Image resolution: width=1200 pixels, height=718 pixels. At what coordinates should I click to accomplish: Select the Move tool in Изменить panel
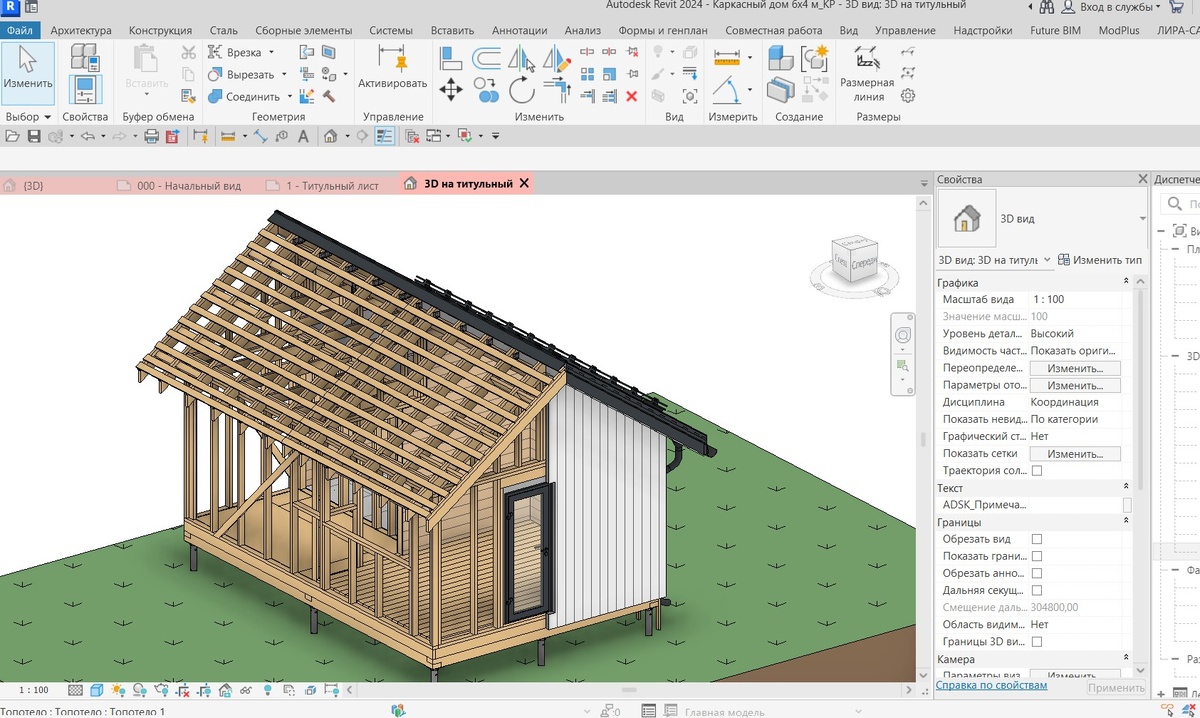[451, 89]
